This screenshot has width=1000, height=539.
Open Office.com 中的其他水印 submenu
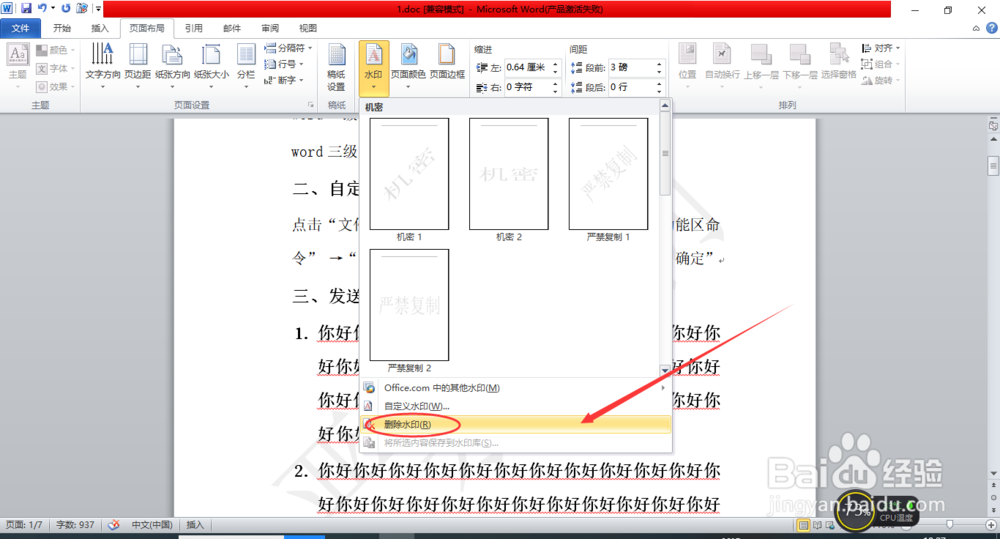pyautogui.click(x=516, y=388)
